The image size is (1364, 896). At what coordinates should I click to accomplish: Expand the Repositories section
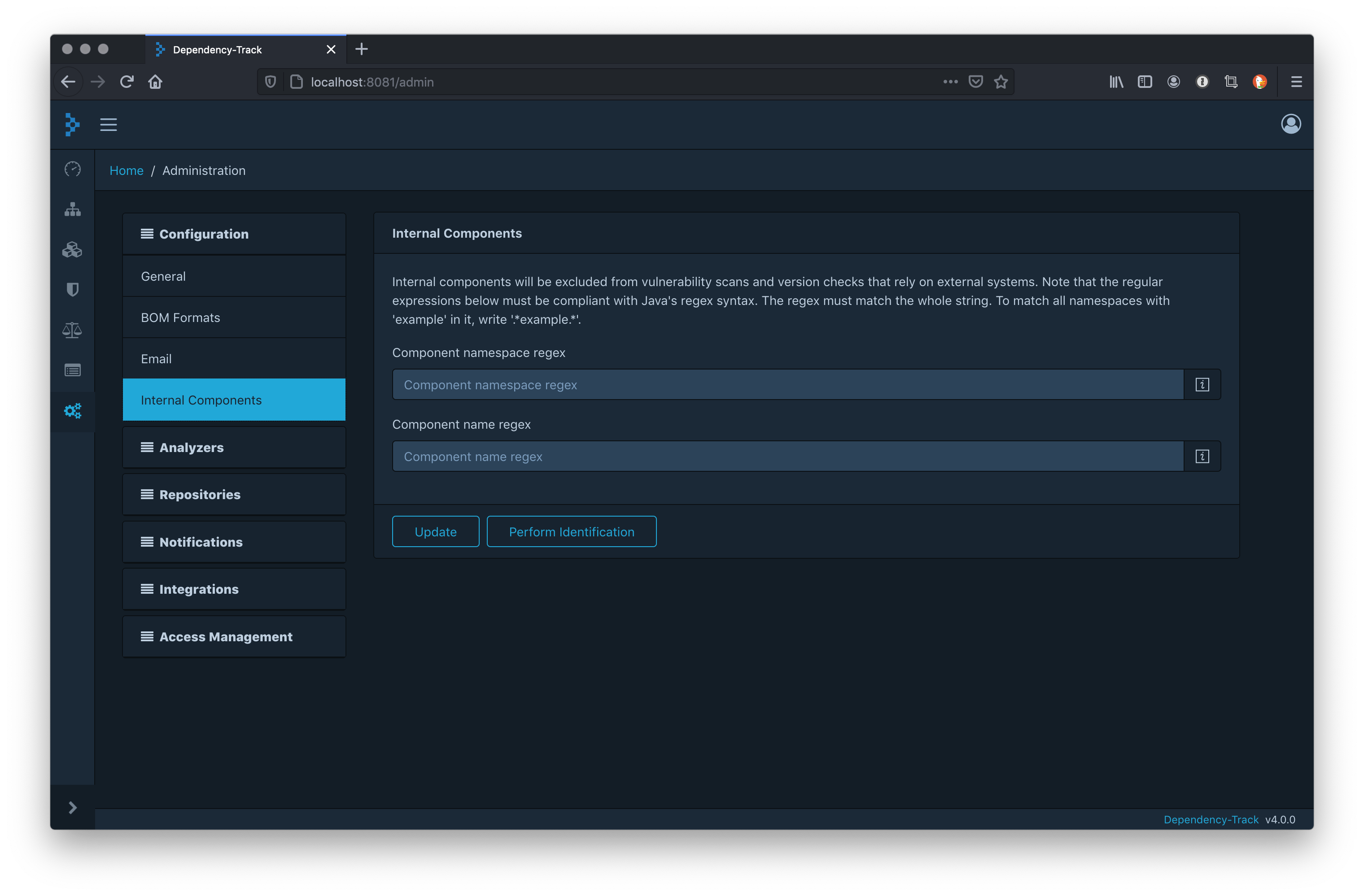(234, 494)
